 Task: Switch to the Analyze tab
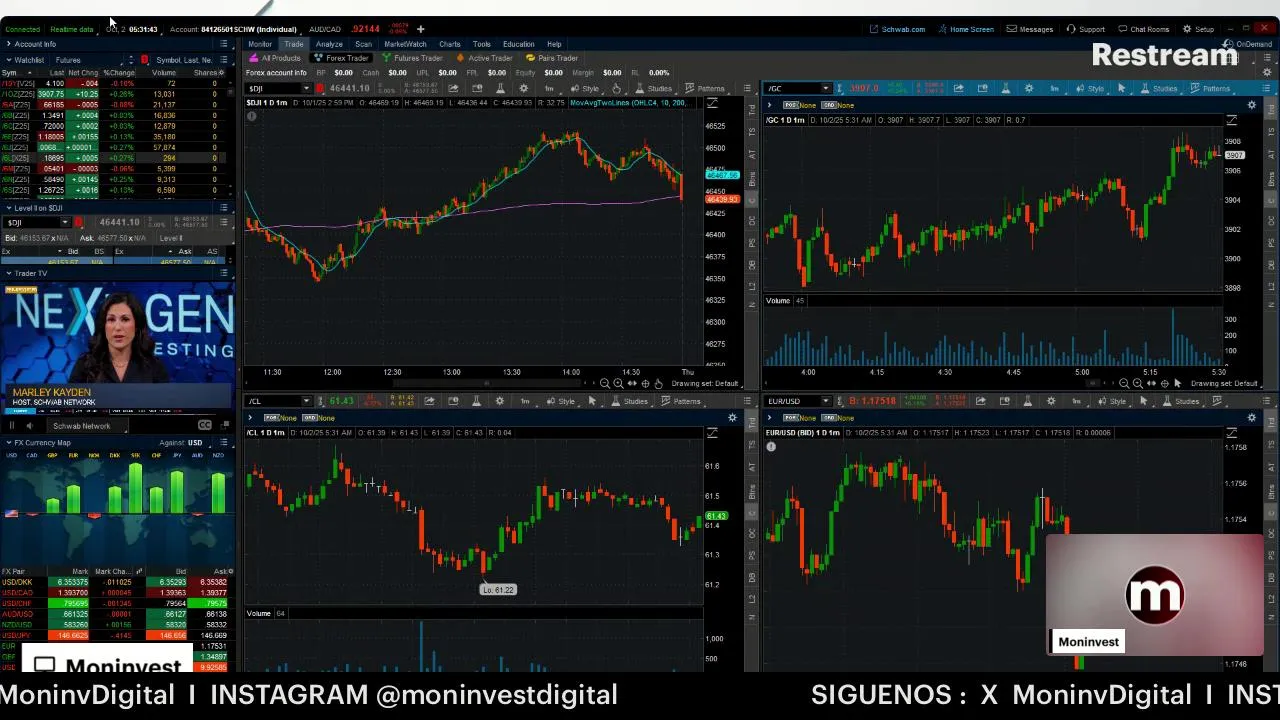coord(329,44)
